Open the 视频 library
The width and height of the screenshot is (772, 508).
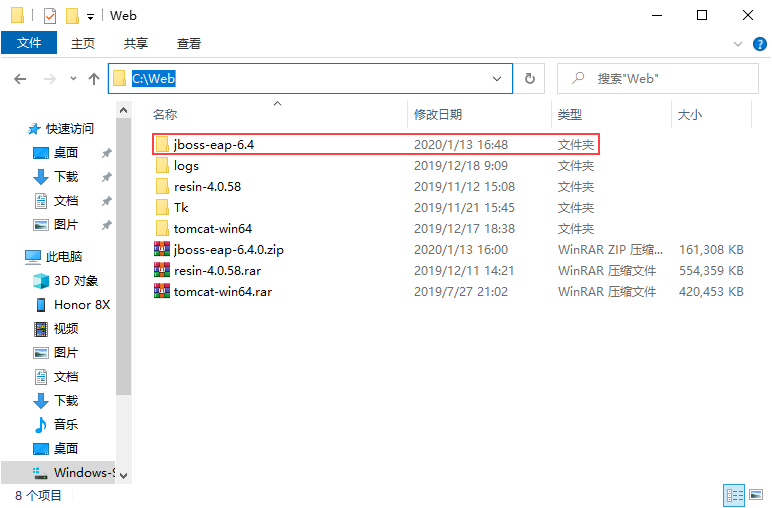click(55, 328)
